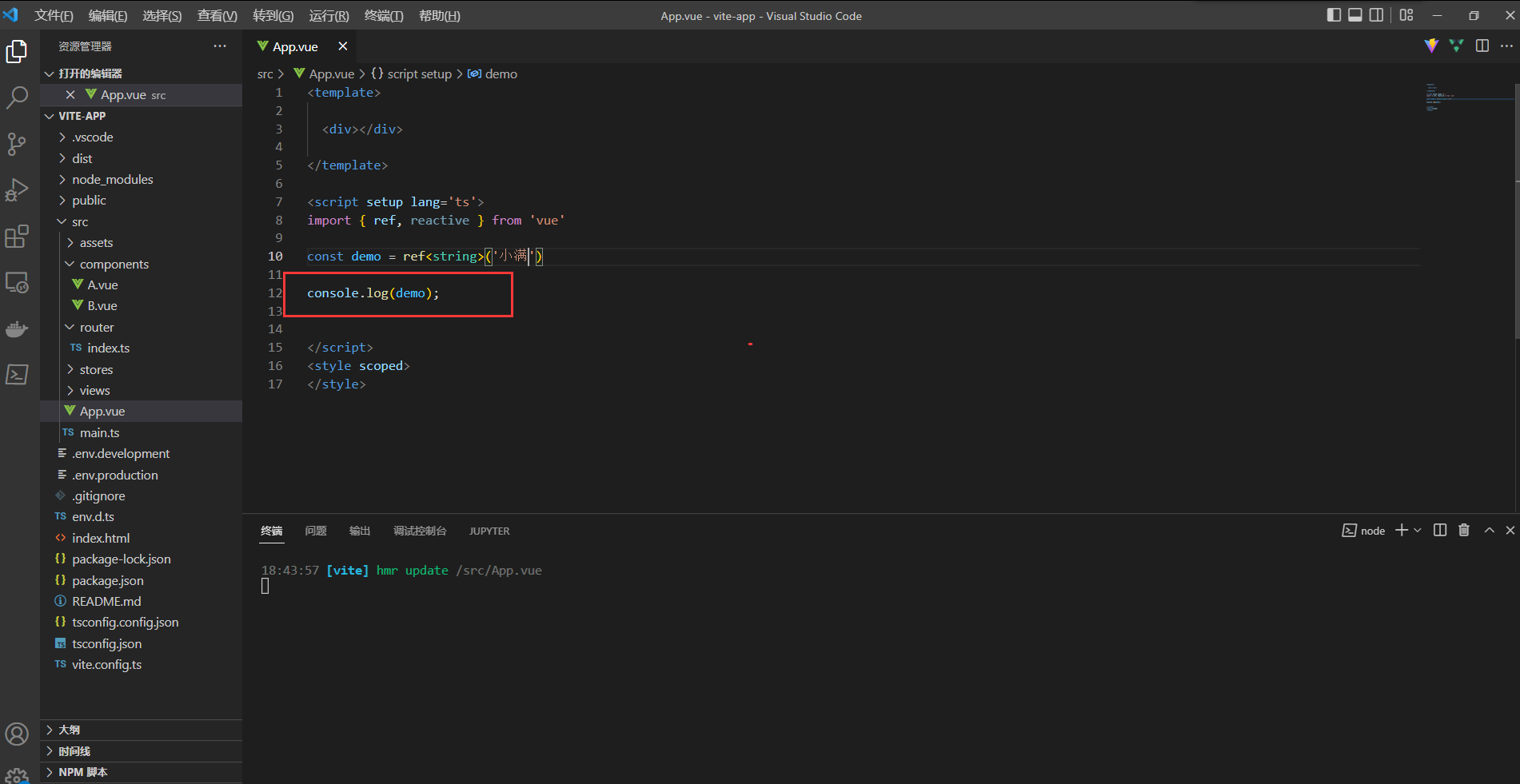Toggle secondary sidebar visibility

coord(1376,15)
